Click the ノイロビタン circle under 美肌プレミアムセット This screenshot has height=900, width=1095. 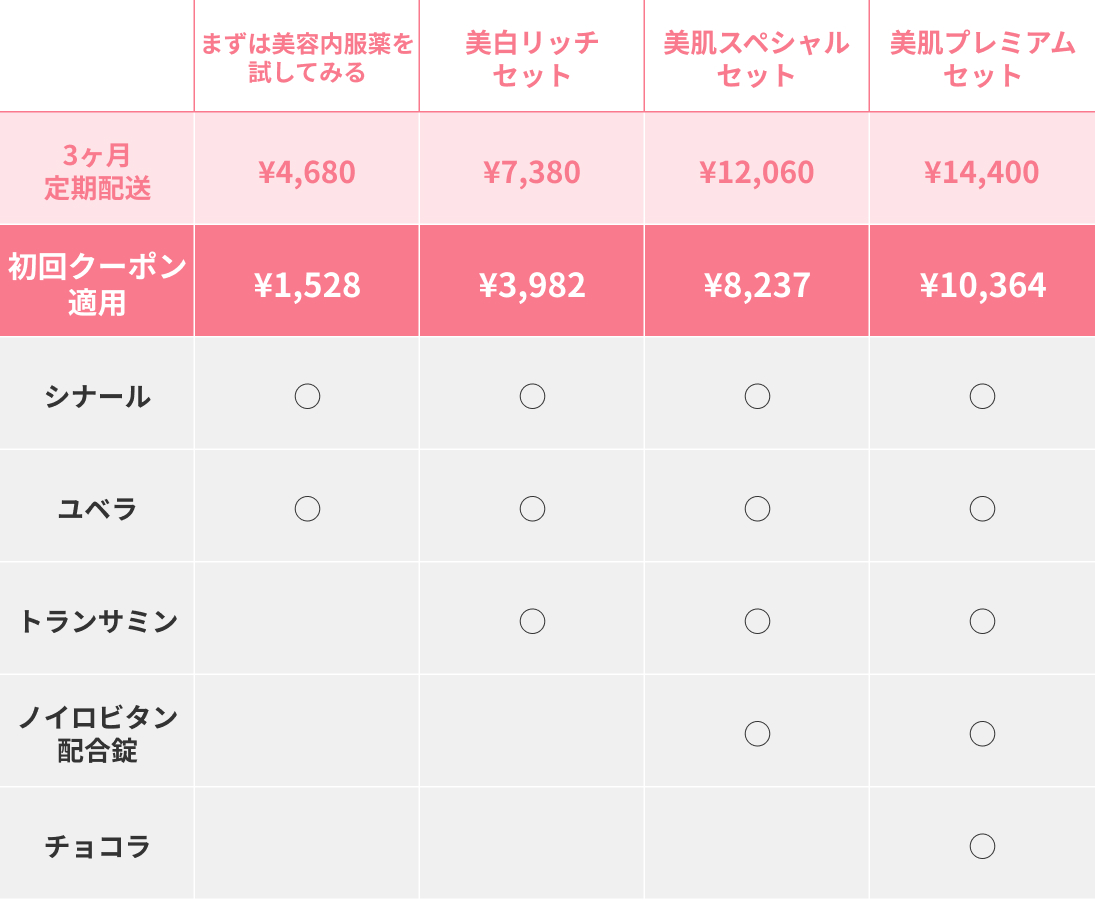click(982, 733)
